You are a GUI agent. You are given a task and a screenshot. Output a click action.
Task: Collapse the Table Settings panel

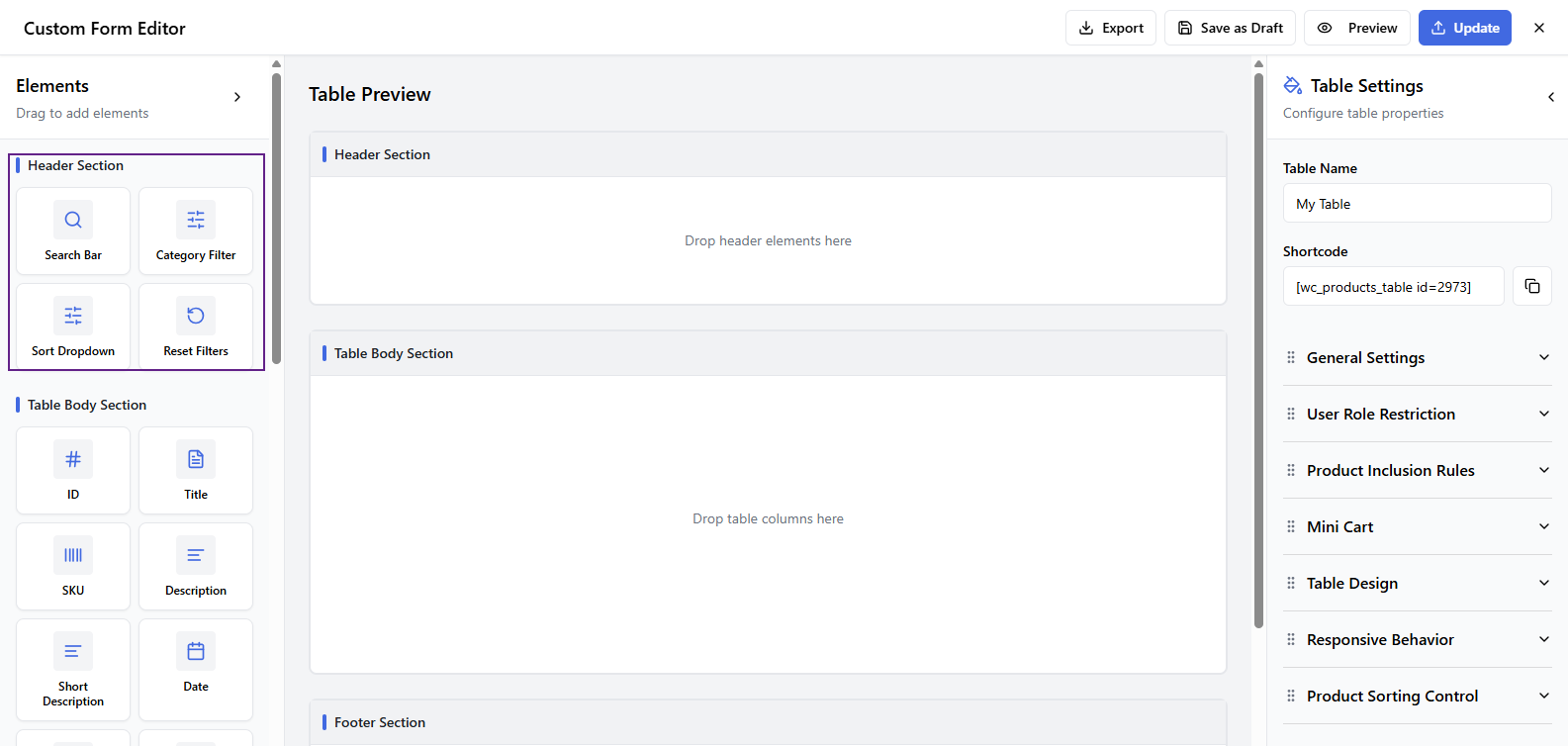coord(1550,97)
